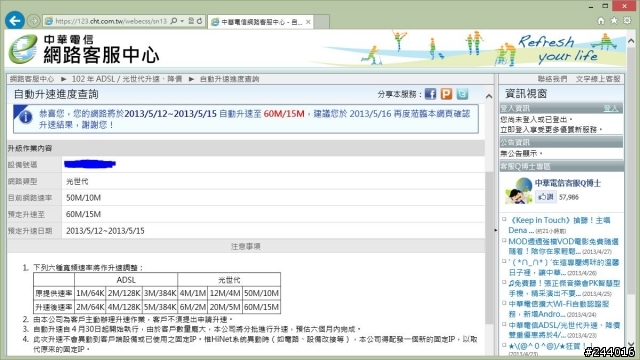Click the browser Home icon
Viewport: 640px width, 360px height.
601,20
